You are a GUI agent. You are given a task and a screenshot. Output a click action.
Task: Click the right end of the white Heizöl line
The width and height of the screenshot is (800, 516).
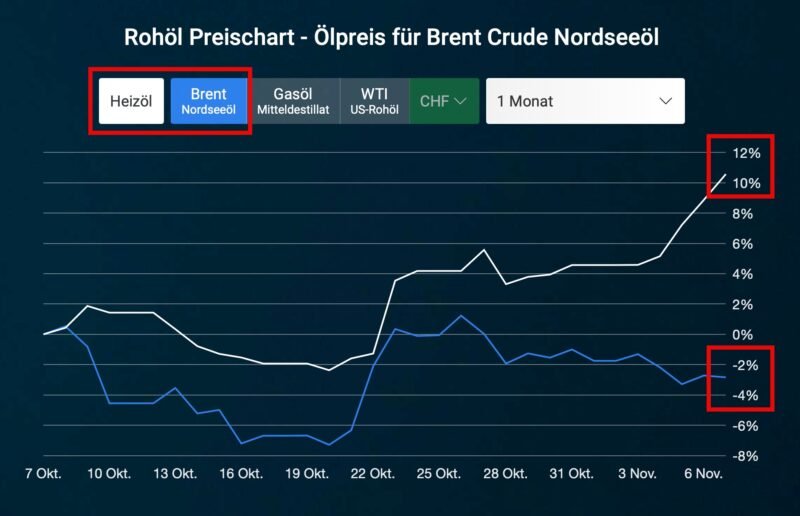tap(726, 174)
